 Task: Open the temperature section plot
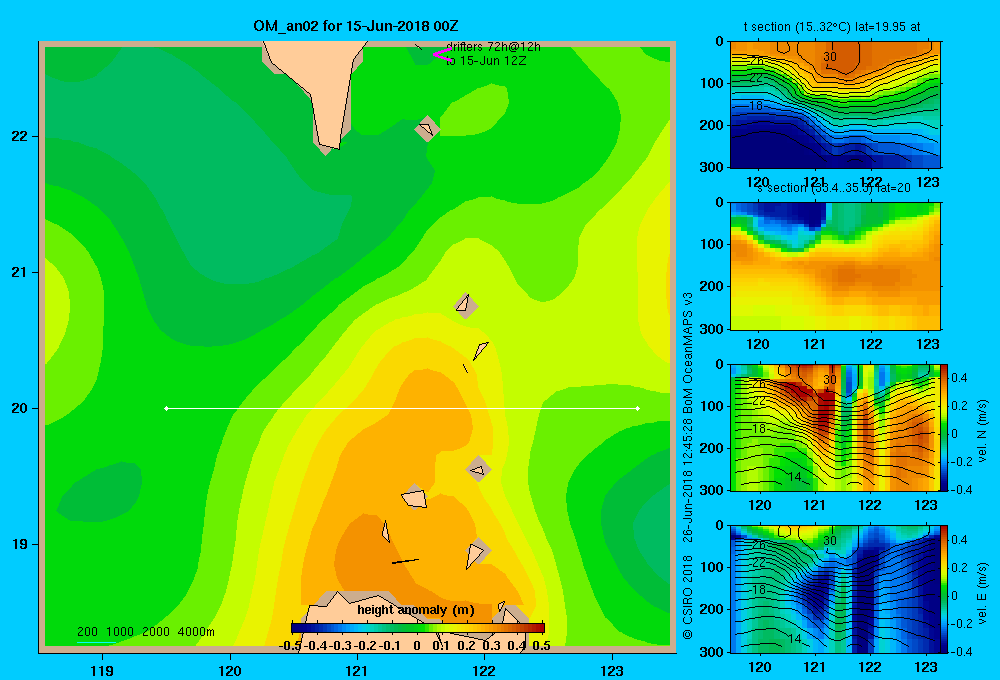[x=835, y=105]
